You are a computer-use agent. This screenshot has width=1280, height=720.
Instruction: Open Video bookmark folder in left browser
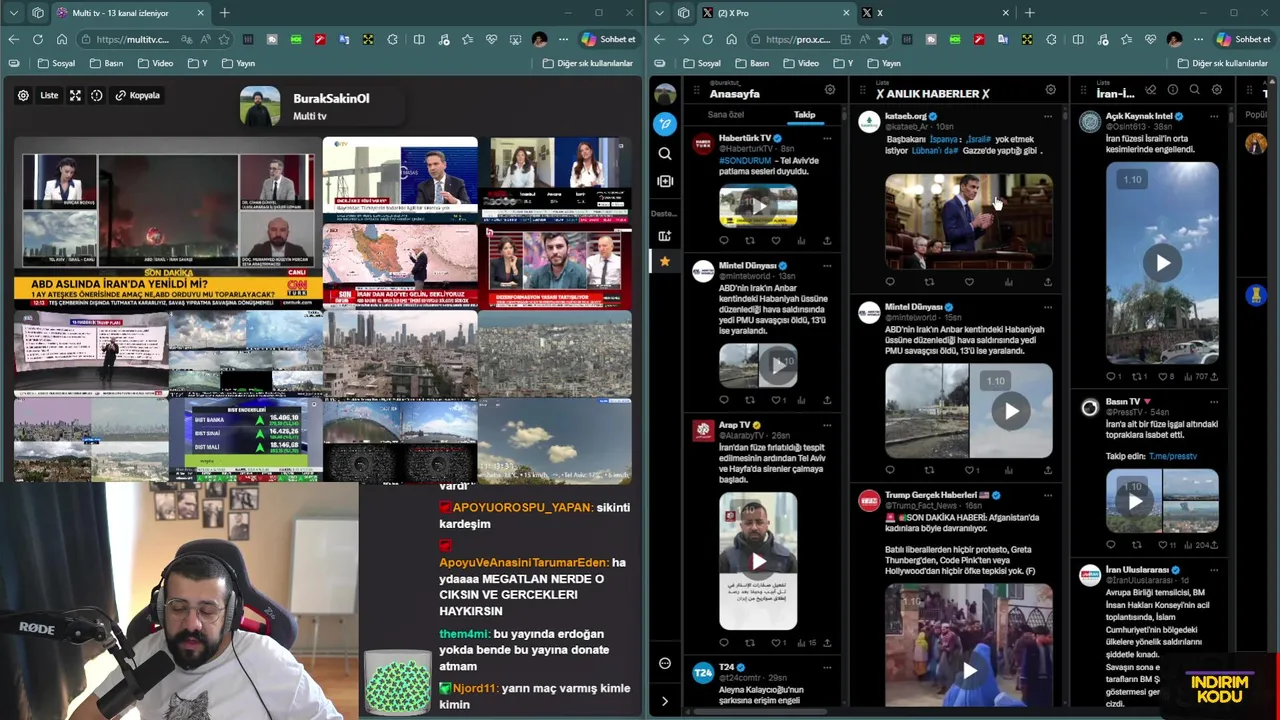point(156,63)
